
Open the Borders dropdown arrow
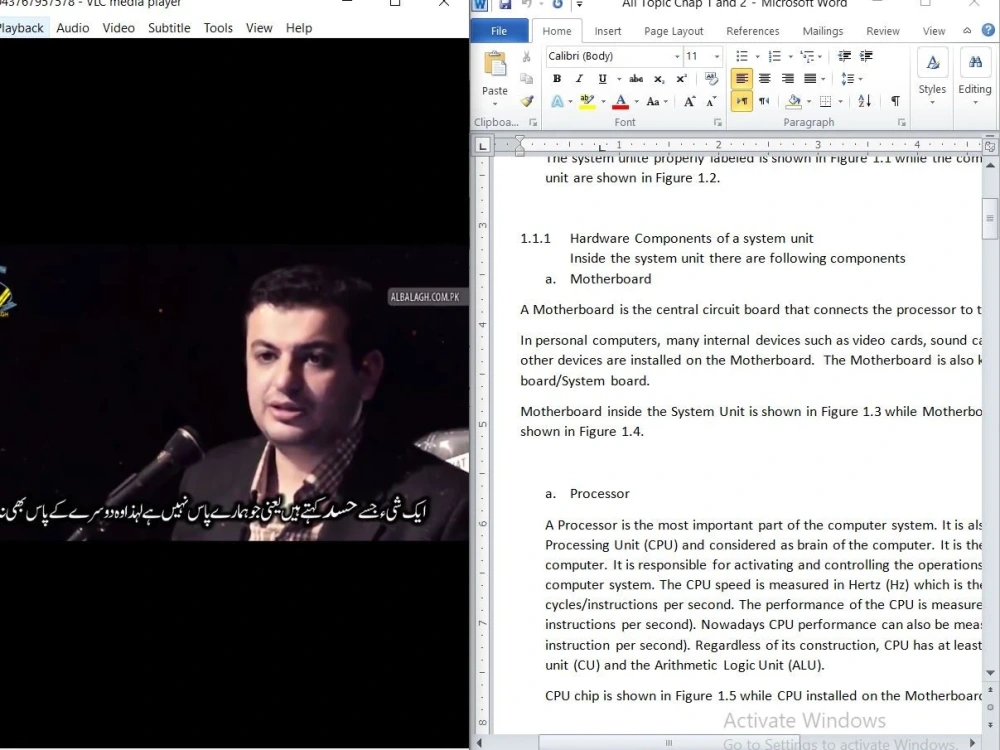pyautogui.click(x=840, y=101)
